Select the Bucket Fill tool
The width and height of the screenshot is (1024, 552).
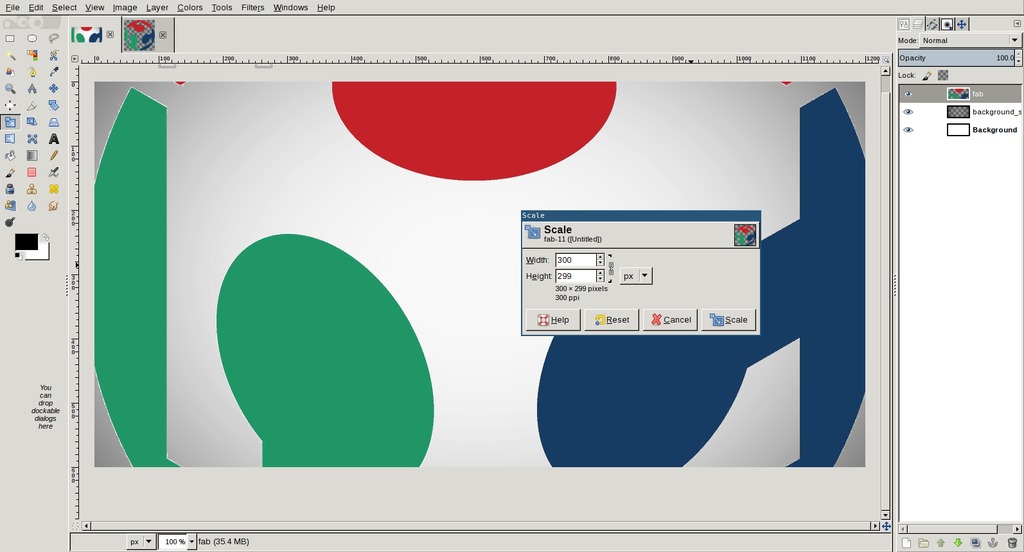pos(10,155)
